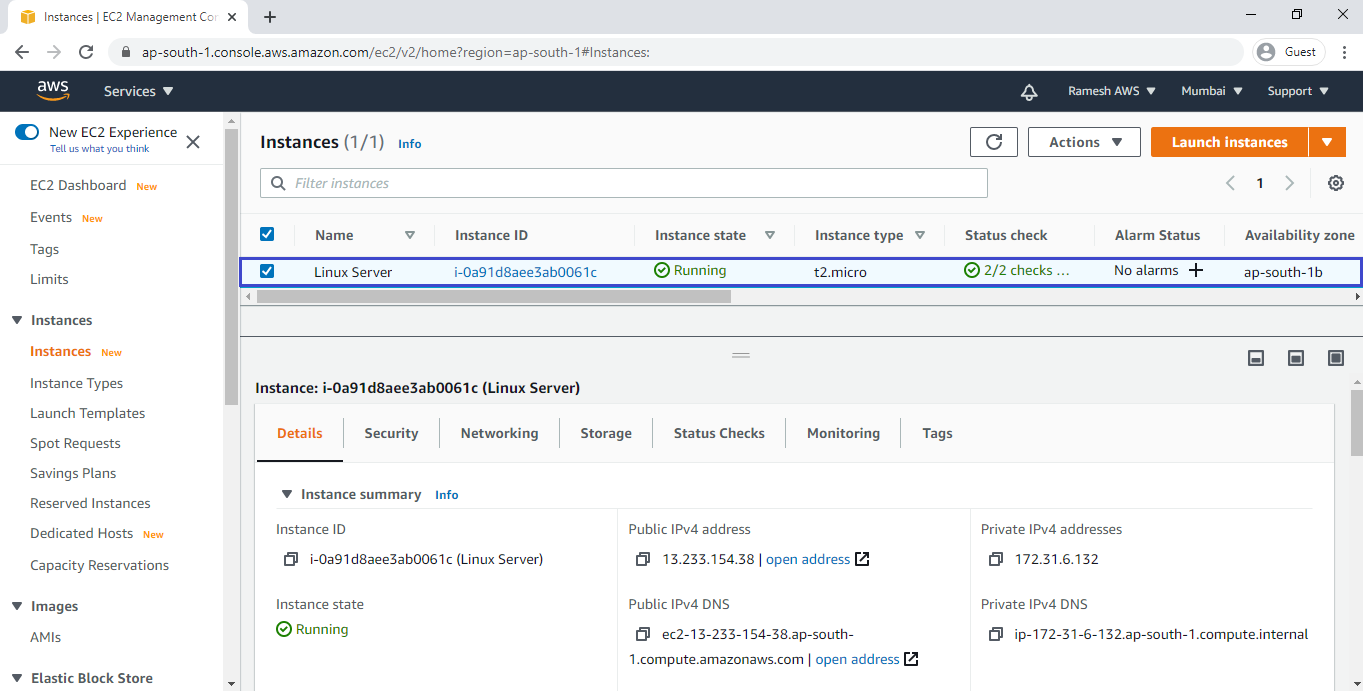The width and height of the screenshot is (1363, 691).
Task: Go to next page of instances
Action: [x=1290, y=183]
